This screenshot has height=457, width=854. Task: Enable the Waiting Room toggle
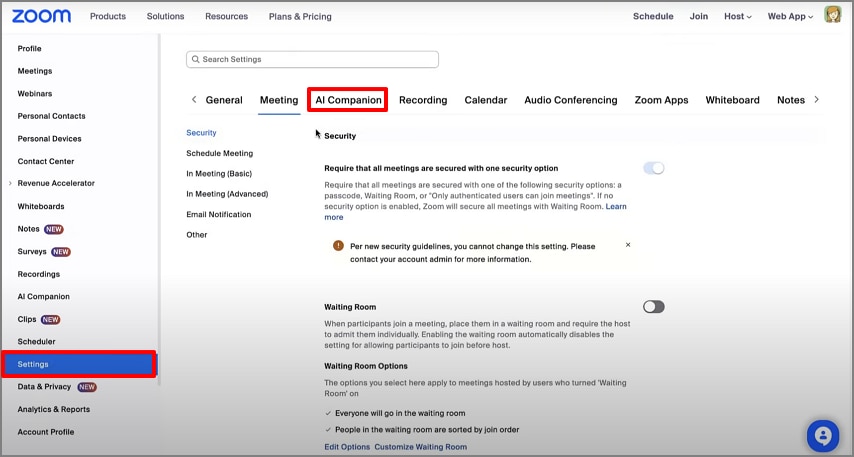pyautogui.click(x=653, y=307)
